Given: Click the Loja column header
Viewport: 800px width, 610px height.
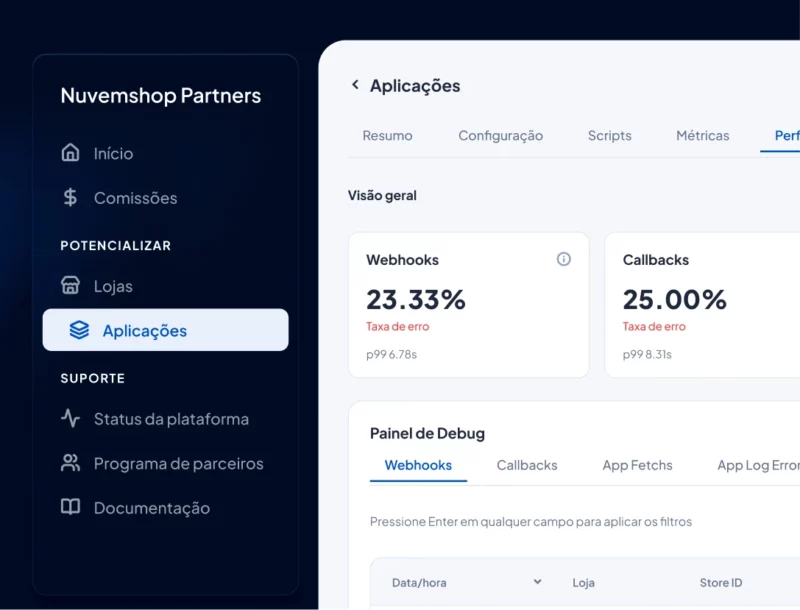Looking at the screenshot, I should point(583,582).
